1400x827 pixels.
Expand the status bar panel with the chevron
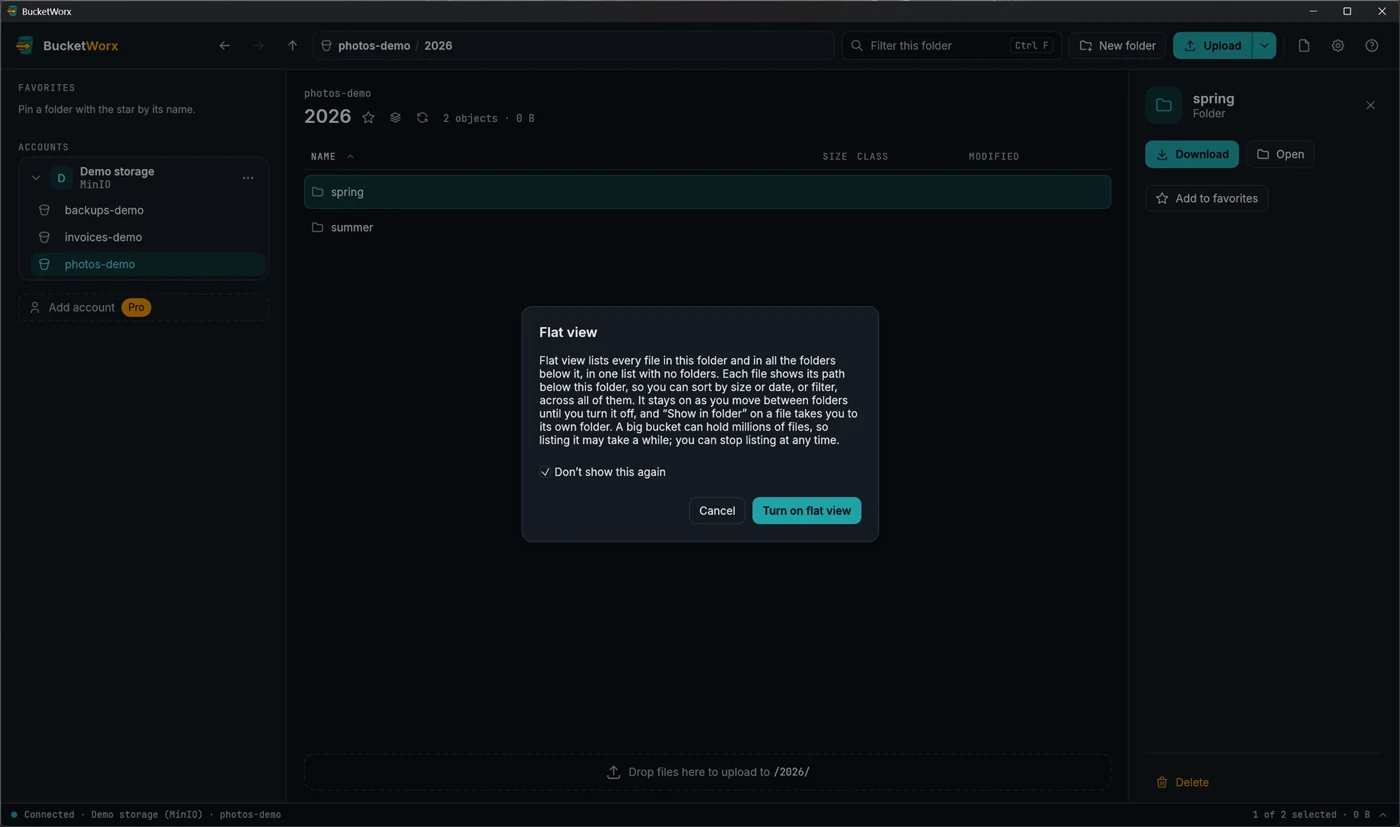pyautogui.click(x=1383, y=815)
